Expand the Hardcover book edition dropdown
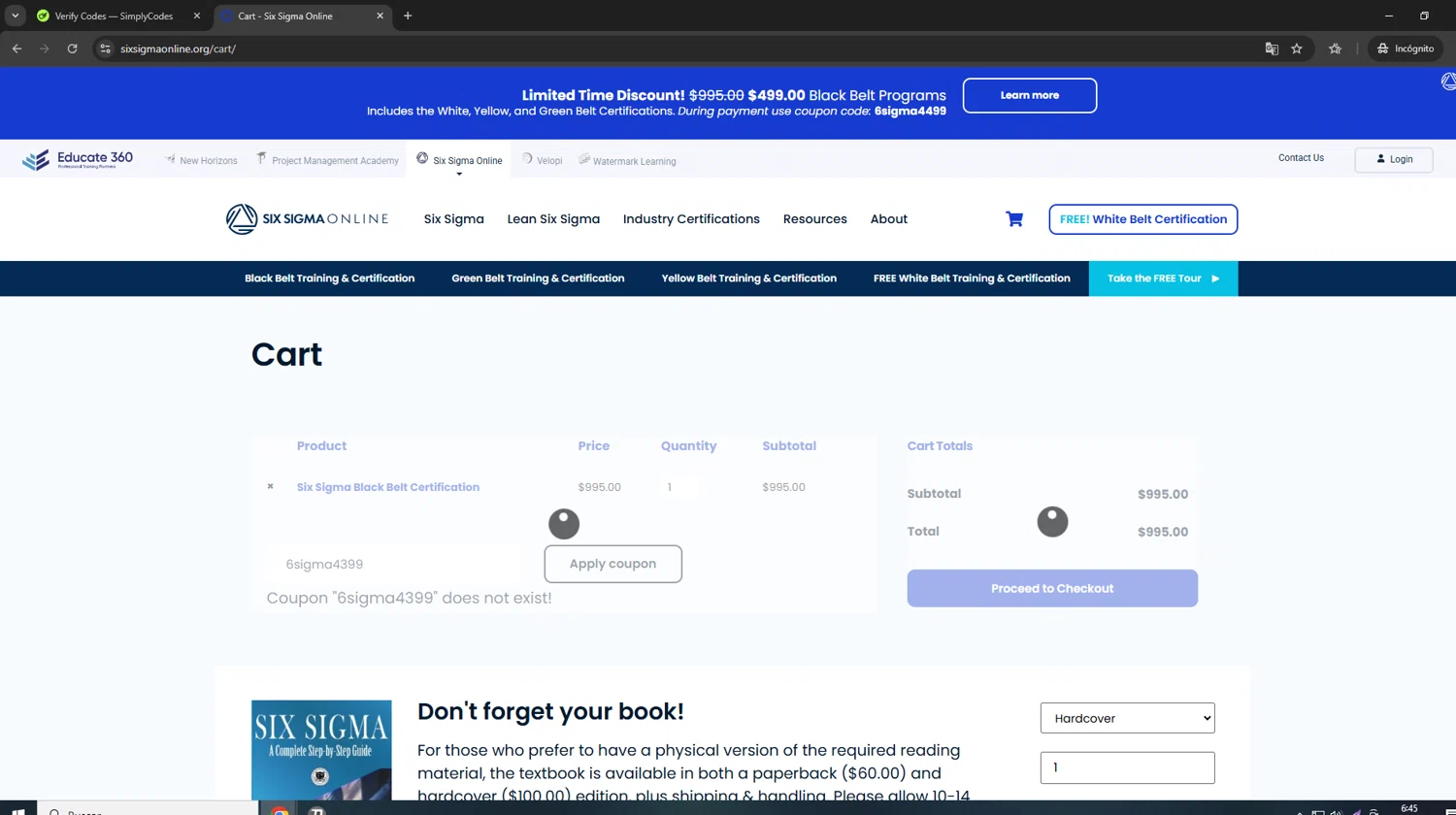1456x815 pixels. pyautogui.click(x=1127, y=718)
